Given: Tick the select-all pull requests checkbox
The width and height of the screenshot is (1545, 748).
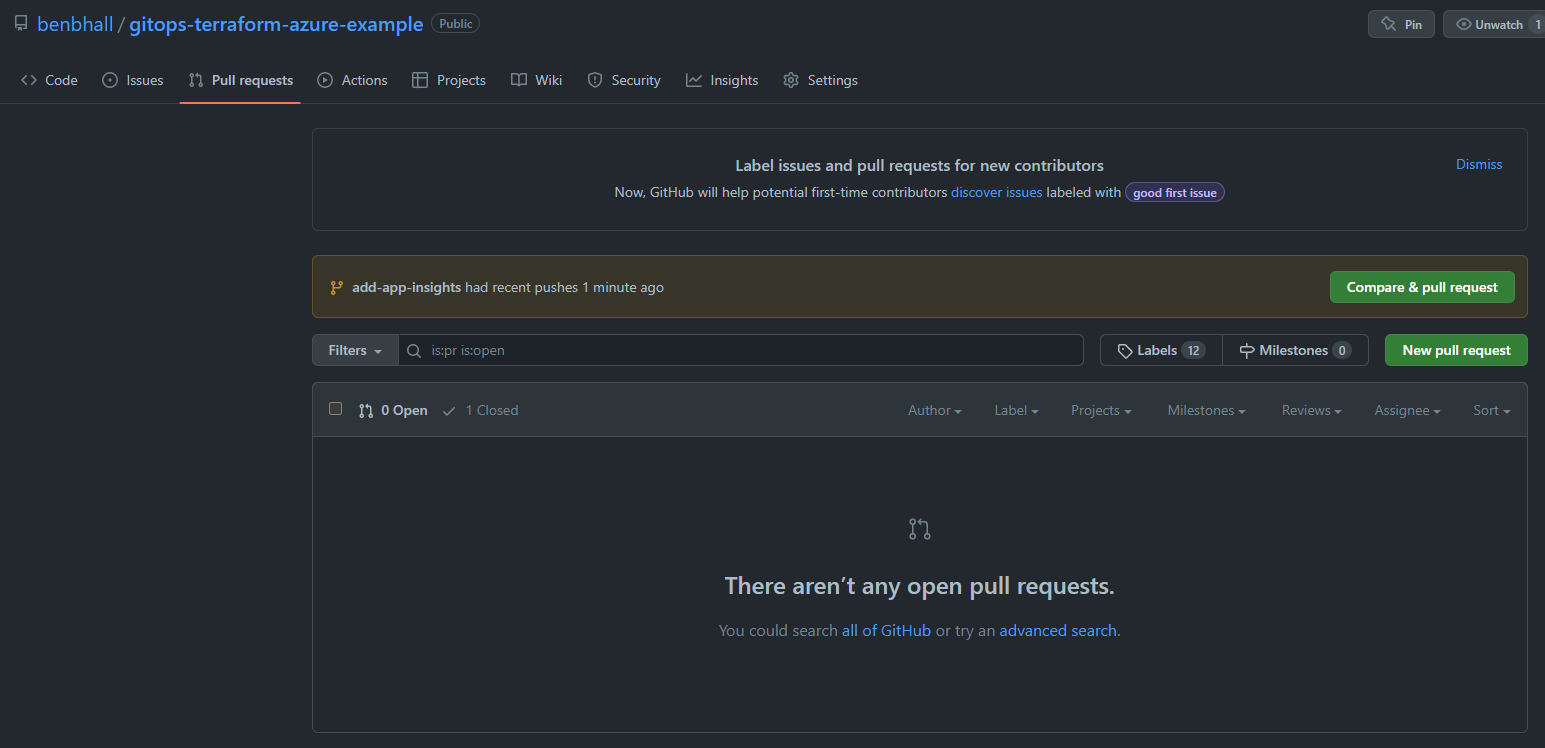Looking at the screenshot, I should (x=336, y=409).
